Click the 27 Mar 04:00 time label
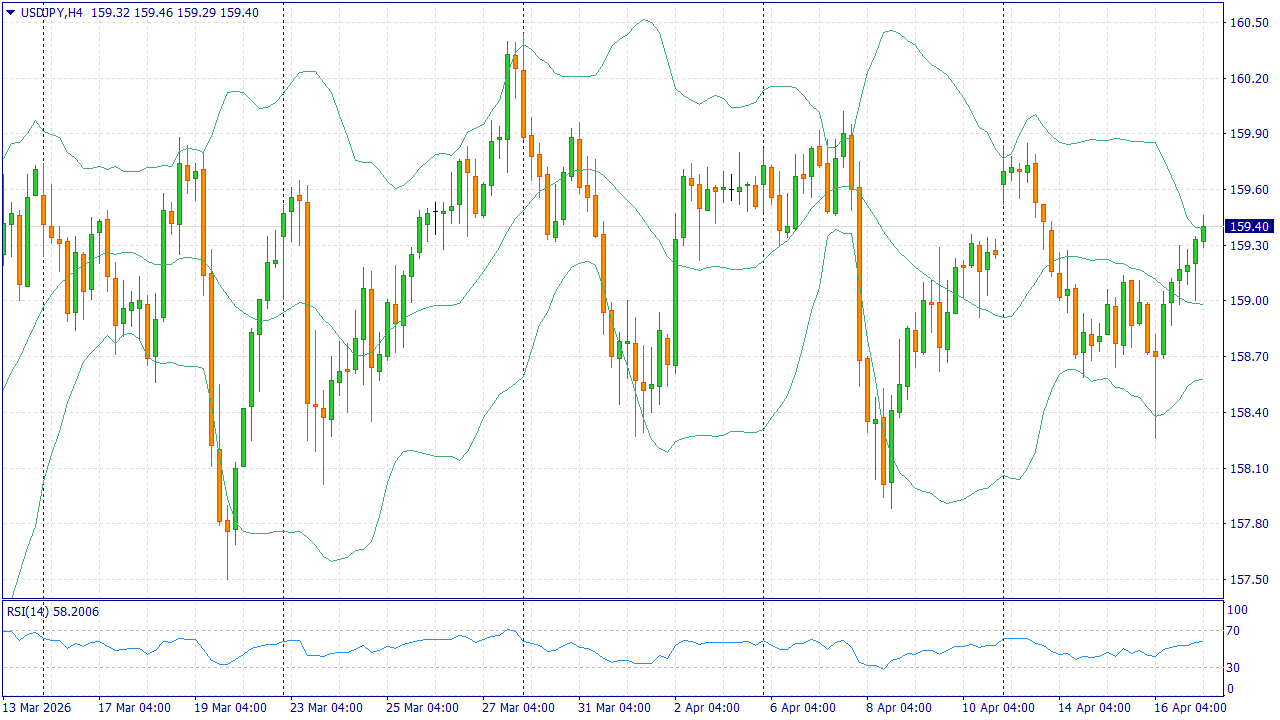 [518, 707]
